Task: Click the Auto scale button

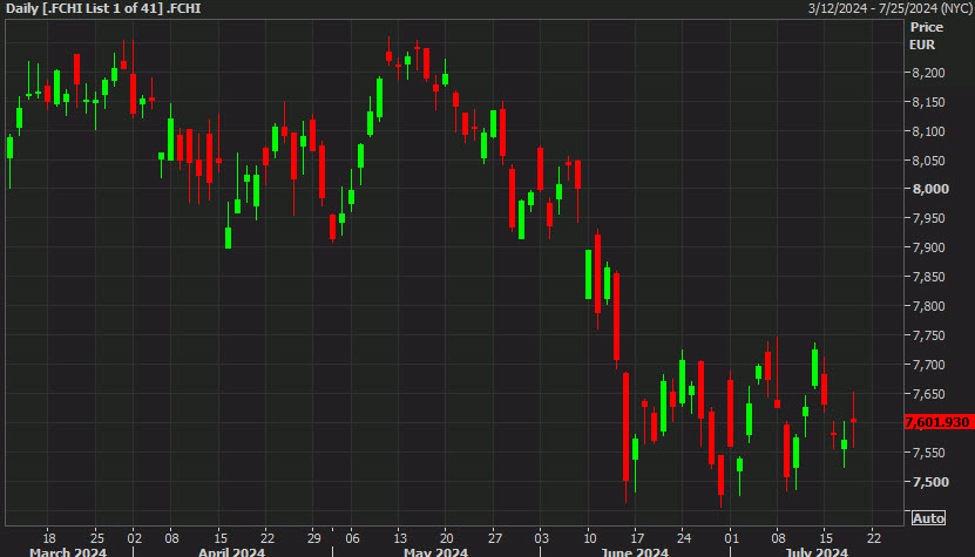Action: pyautogui.click(x=929, y=518)
